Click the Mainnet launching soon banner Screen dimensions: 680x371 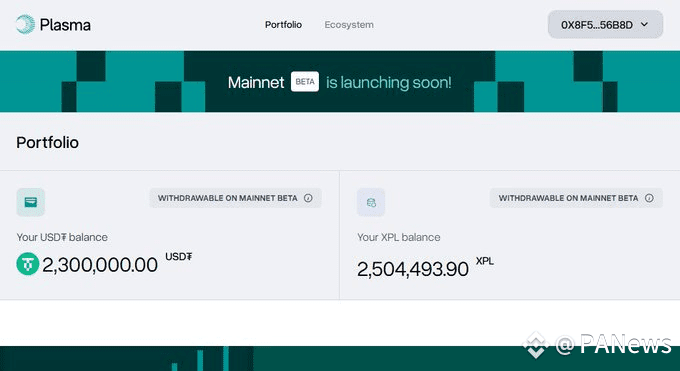[340, 82]
